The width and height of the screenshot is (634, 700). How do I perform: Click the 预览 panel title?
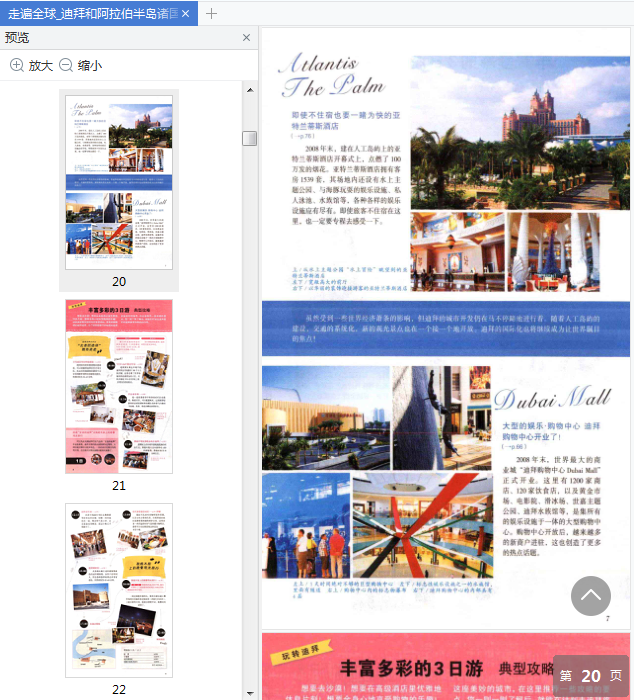coord(17,38)
